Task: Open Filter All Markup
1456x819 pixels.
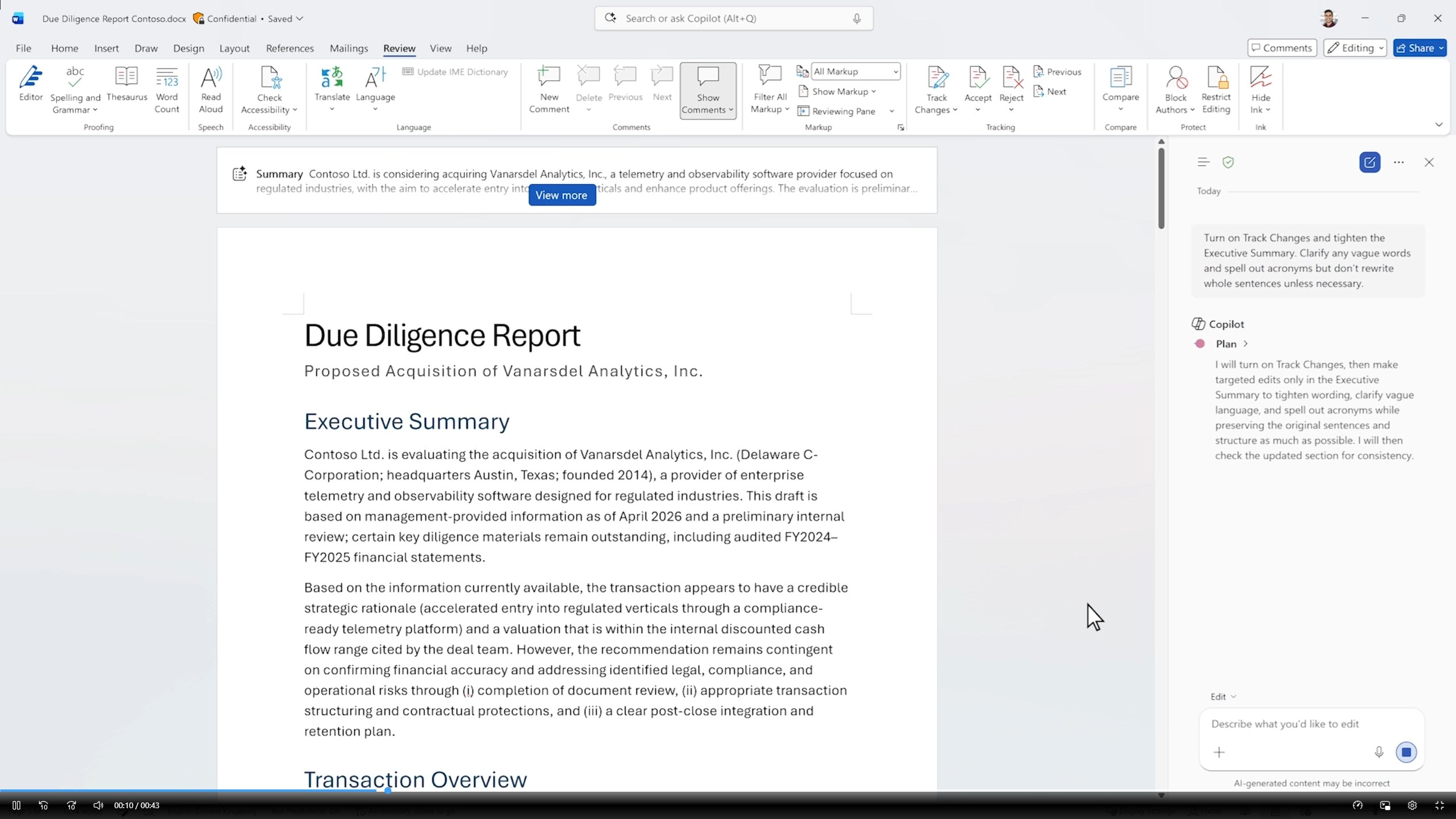Action: point(770,90)
